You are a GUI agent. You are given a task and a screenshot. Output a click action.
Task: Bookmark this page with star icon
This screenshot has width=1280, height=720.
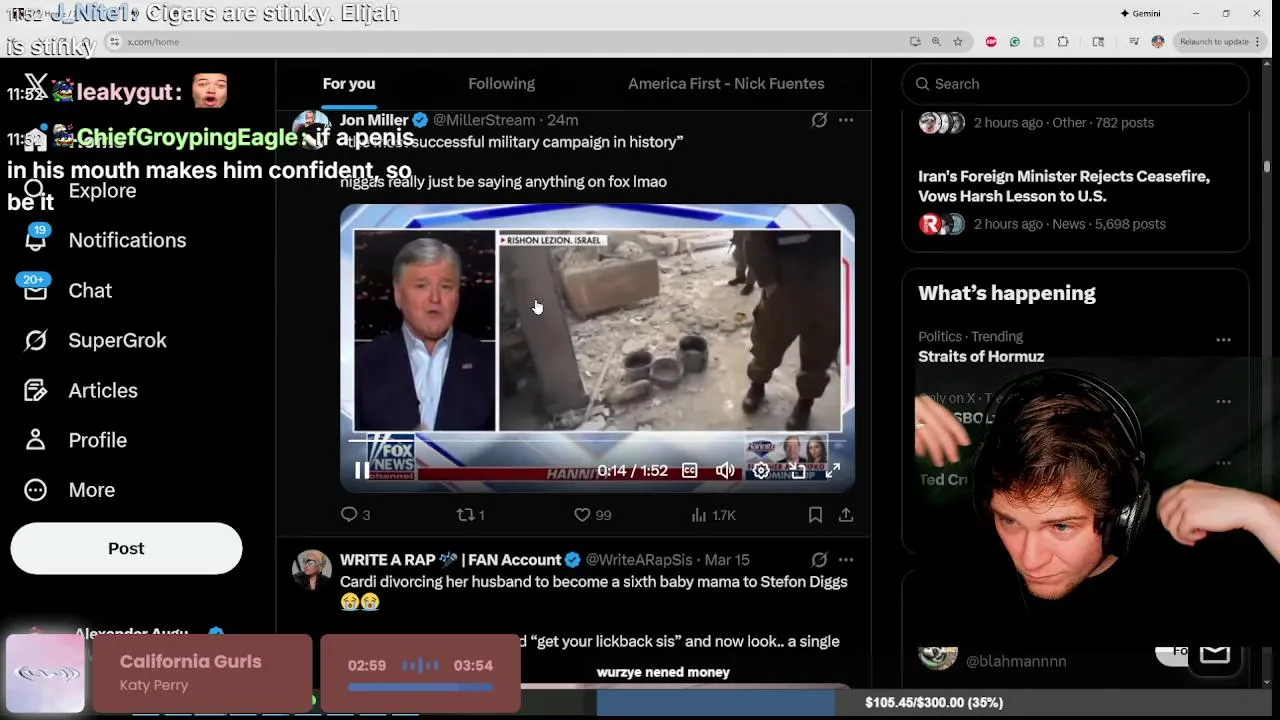(958, 42)
